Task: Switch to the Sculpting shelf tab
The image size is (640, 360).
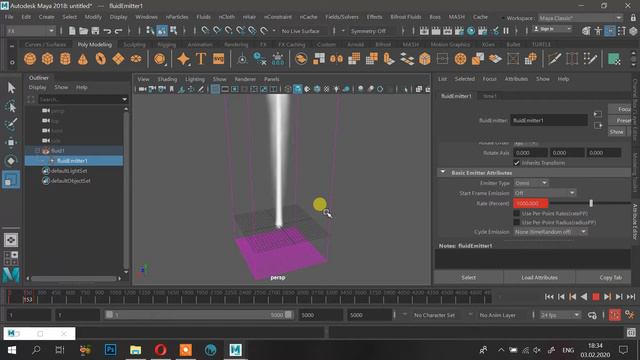Action: pos(134,44)
